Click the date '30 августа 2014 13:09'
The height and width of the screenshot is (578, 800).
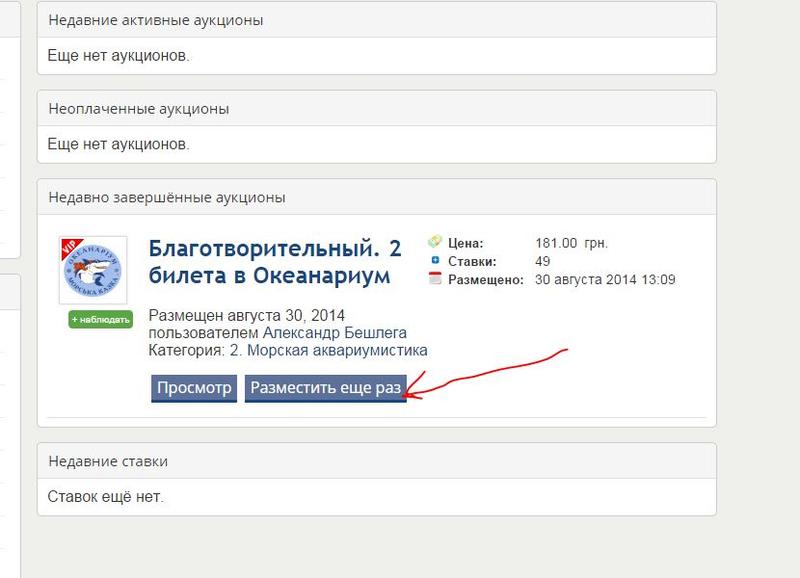606,280
